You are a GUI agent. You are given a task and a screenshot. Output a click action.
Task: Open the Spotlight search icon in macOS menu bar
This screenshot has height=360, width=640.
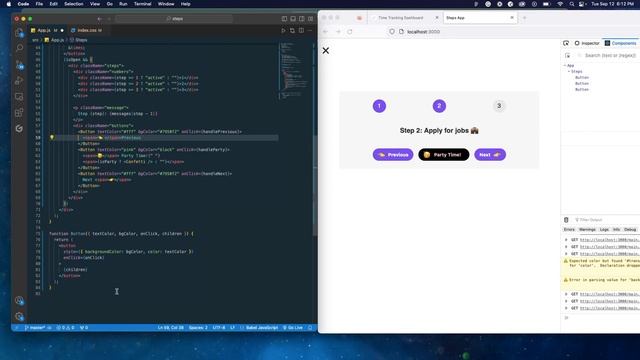tap(572, 4)
